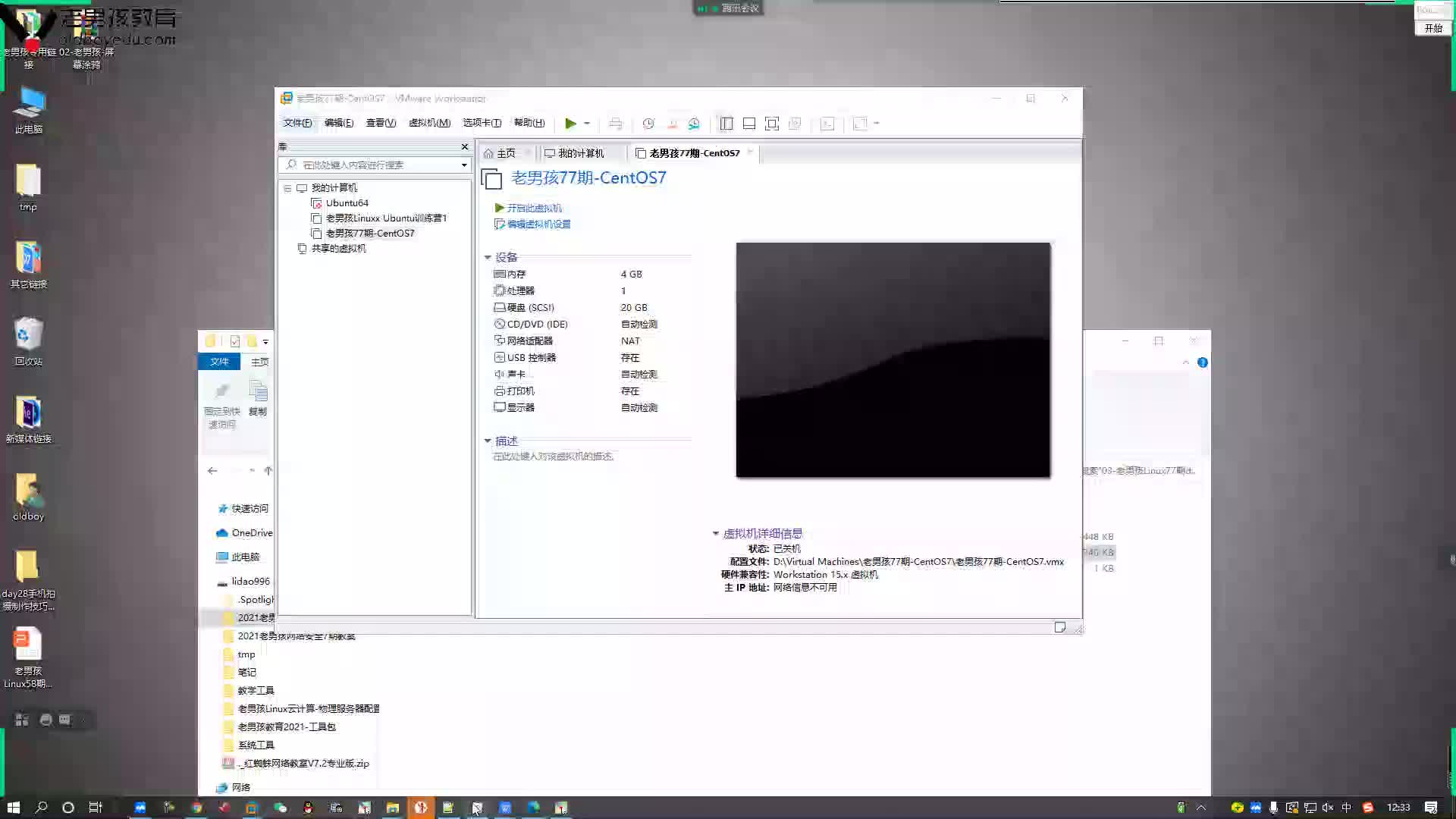The height and width of the screenshot is (819, 1456).
Task: Click the VMware status bar message icon
Action: pos(1060,627)
